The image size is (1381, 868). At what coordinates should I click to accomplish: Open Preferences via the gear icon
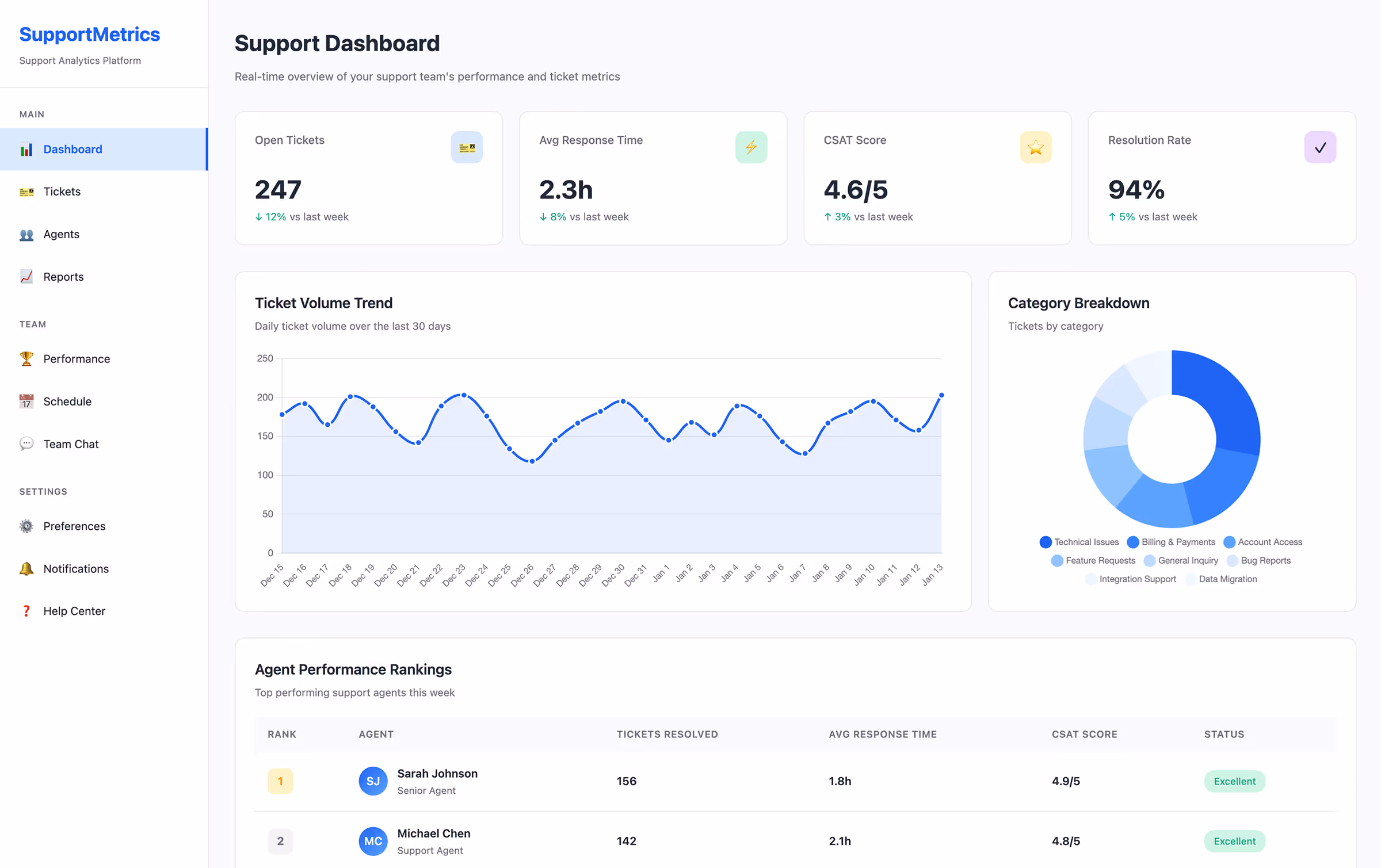(x=26, y=526)
